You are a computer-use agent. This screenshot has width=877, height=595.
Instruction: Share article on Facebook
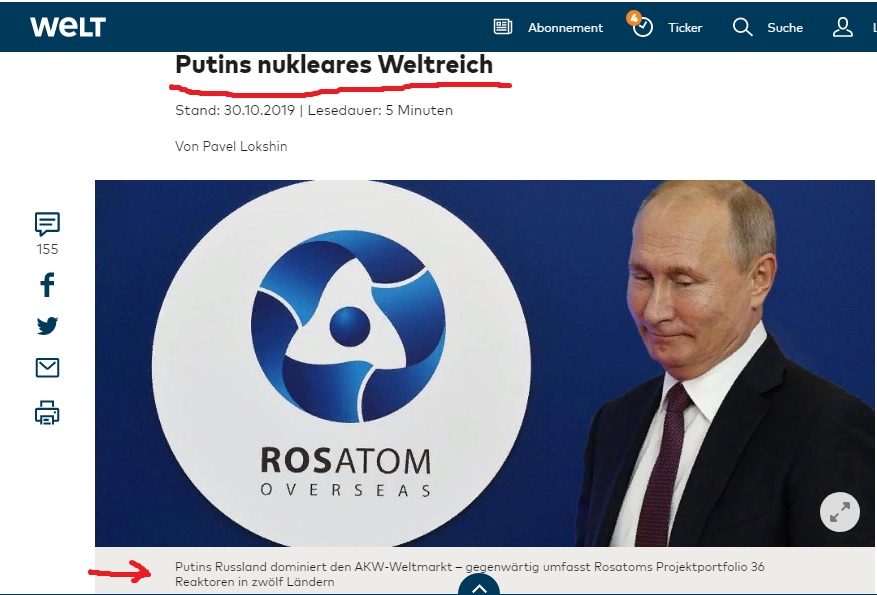[x=48, y=285]
